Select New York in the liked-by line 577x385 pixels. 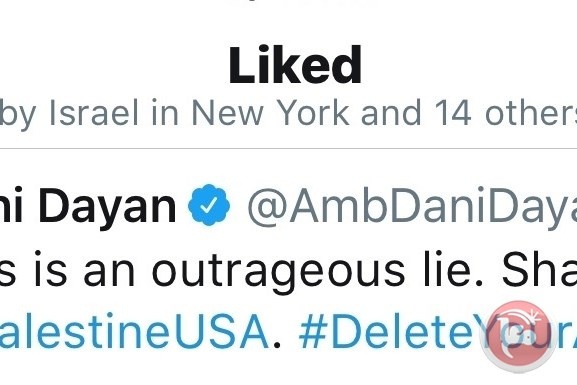(x=270, y=112)
